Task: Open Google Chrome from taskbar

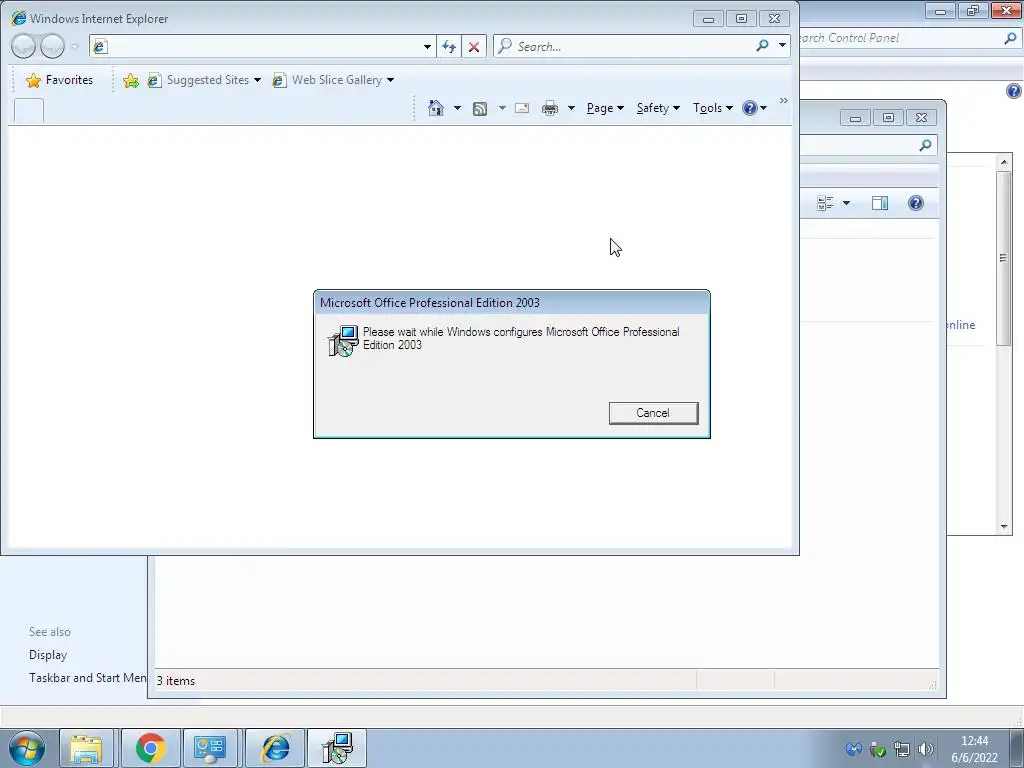Action: (150, 748)
